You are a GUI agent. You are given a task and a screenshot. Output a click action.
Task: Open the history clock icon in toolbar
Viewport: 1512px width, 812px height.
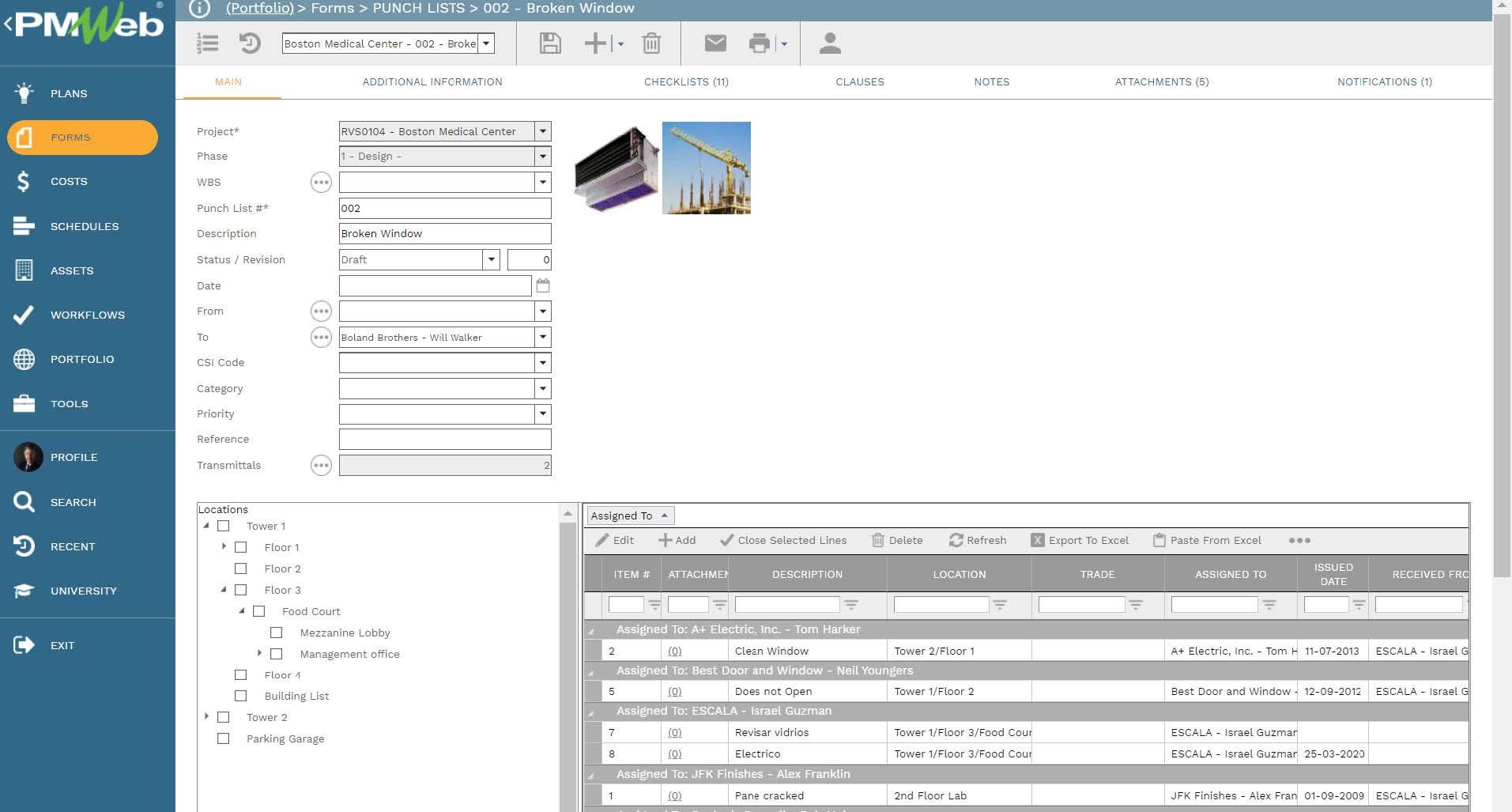click(250, 43)
